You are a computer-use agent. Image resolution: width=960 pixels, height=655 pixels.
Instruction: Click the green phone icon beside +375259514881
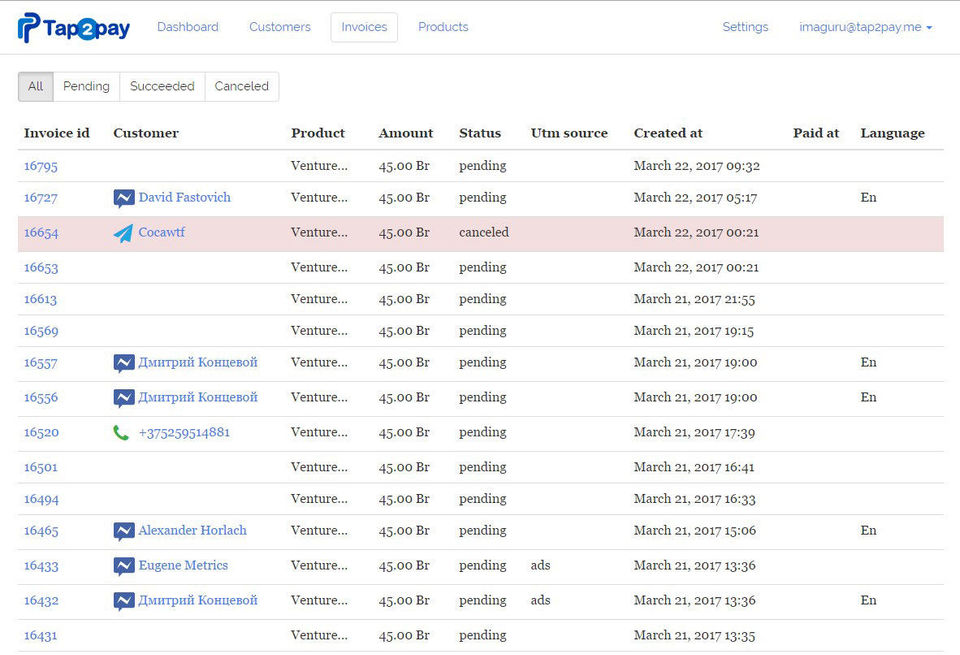click(x=121, y=433)
